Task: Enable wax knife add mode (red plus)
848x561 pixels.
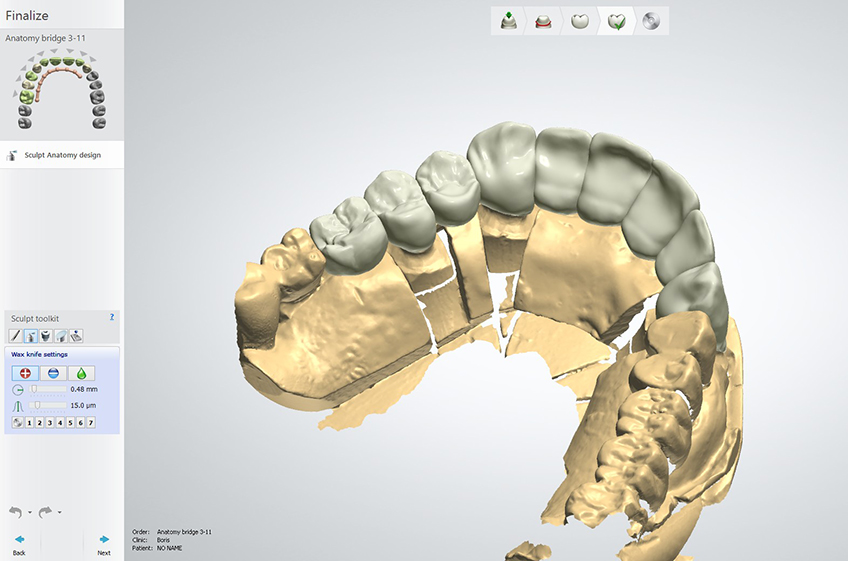Action: tap(23, 372)
